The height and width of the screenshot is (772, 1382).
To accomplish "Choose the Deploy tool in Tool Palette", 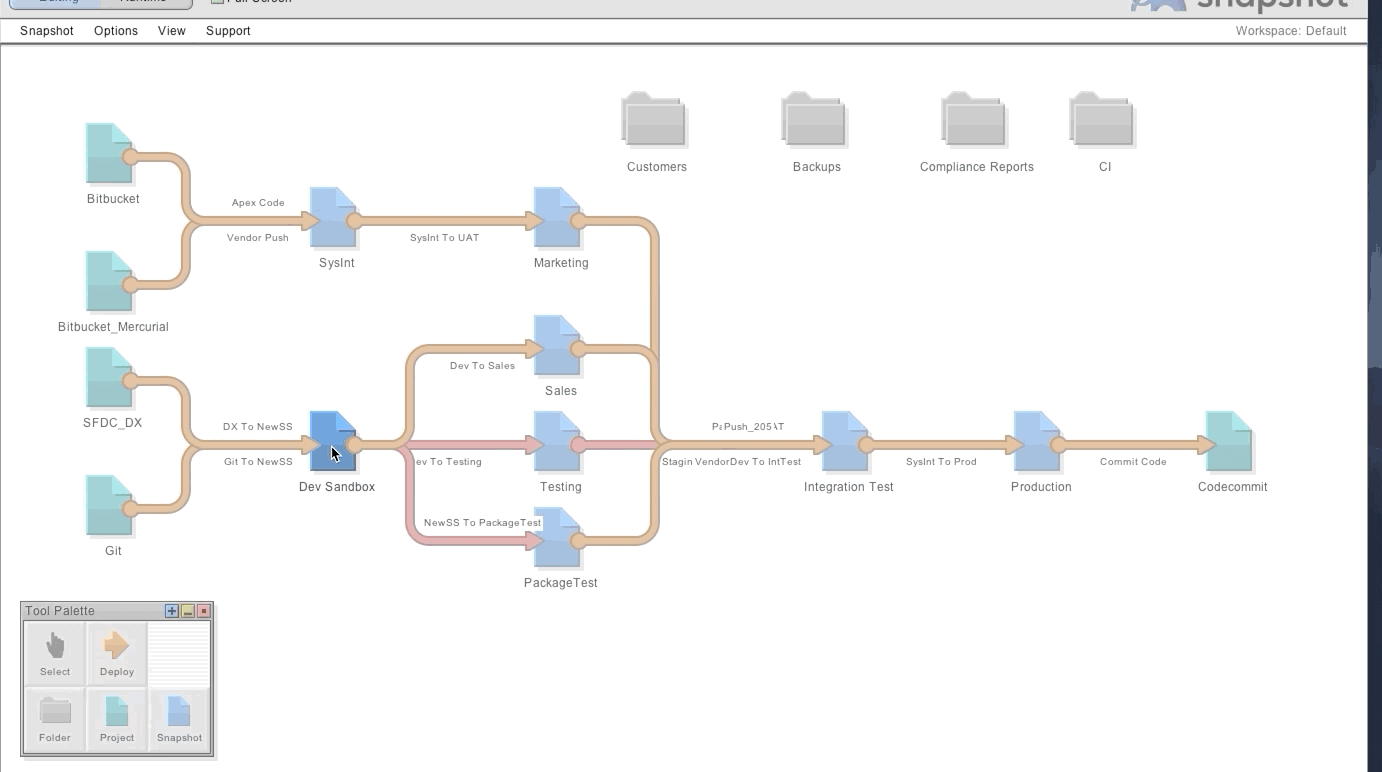I will [117, 654].
